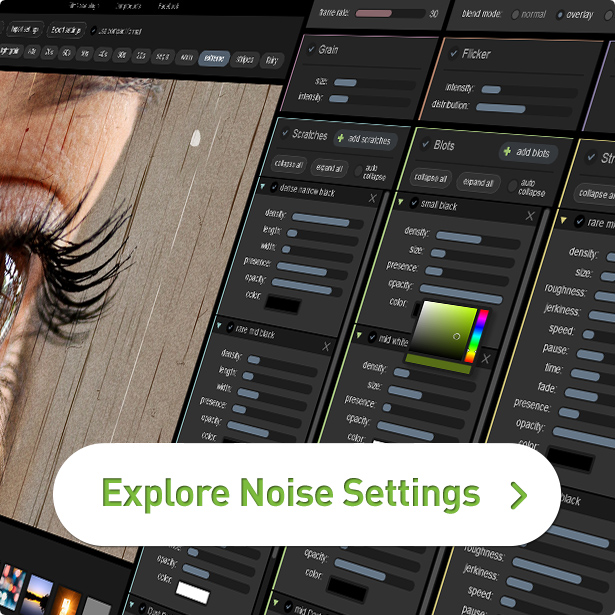615x615 pixels.
Task: Click 'expand all' in Scratches panel
Action: click(x=329, y=167)
